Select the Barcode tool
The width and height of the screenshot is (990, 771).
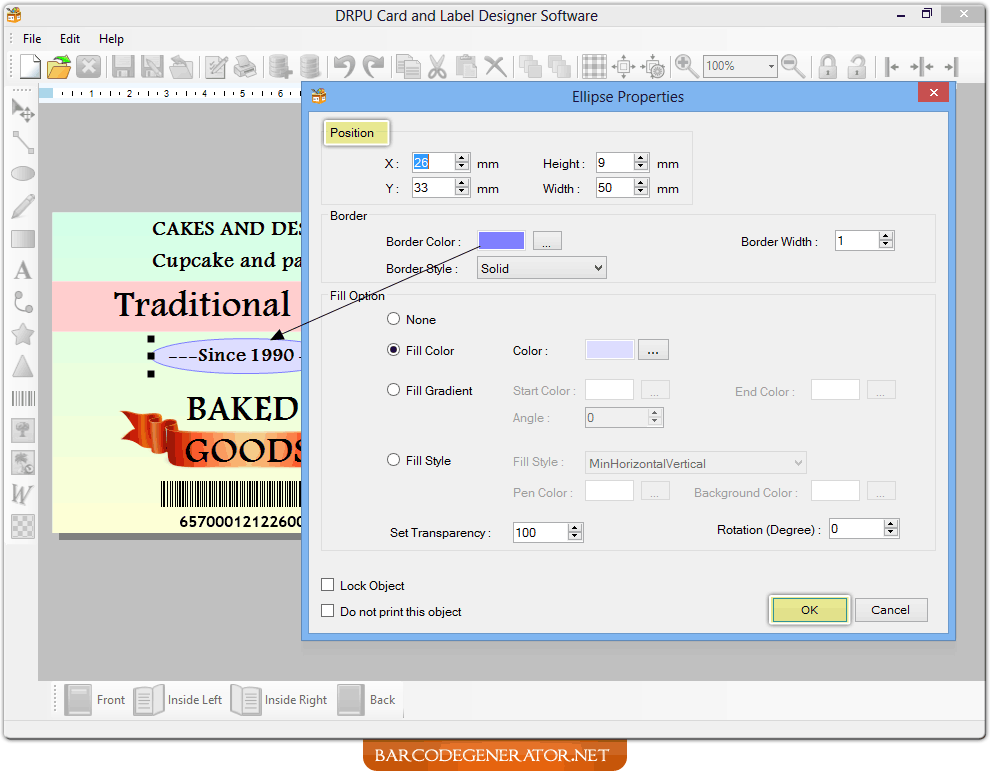click(x=22, y=397)
